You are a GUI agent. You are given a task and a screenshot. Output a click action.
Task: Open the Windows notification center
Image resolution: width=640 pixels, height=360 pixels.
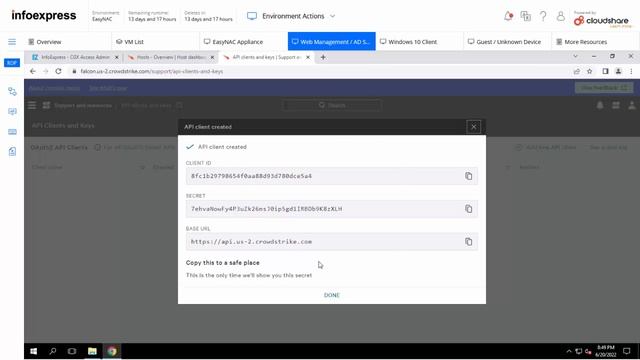[x=627, y=351]
